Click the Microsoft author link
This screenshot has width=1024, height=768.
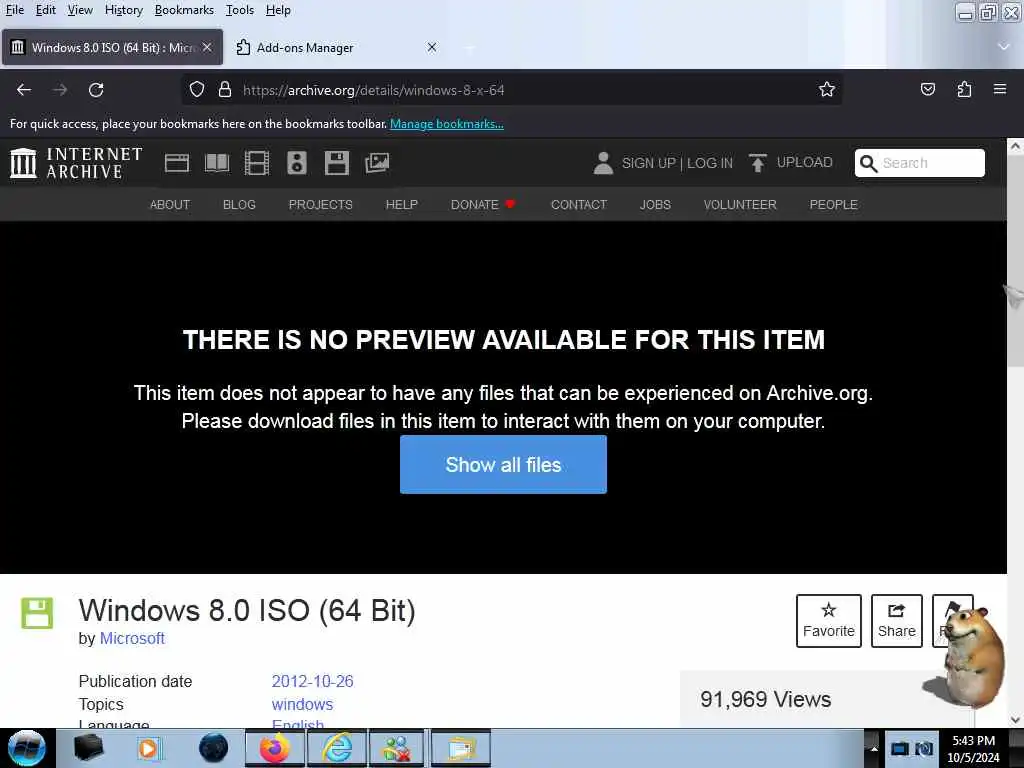coord(132,638)
